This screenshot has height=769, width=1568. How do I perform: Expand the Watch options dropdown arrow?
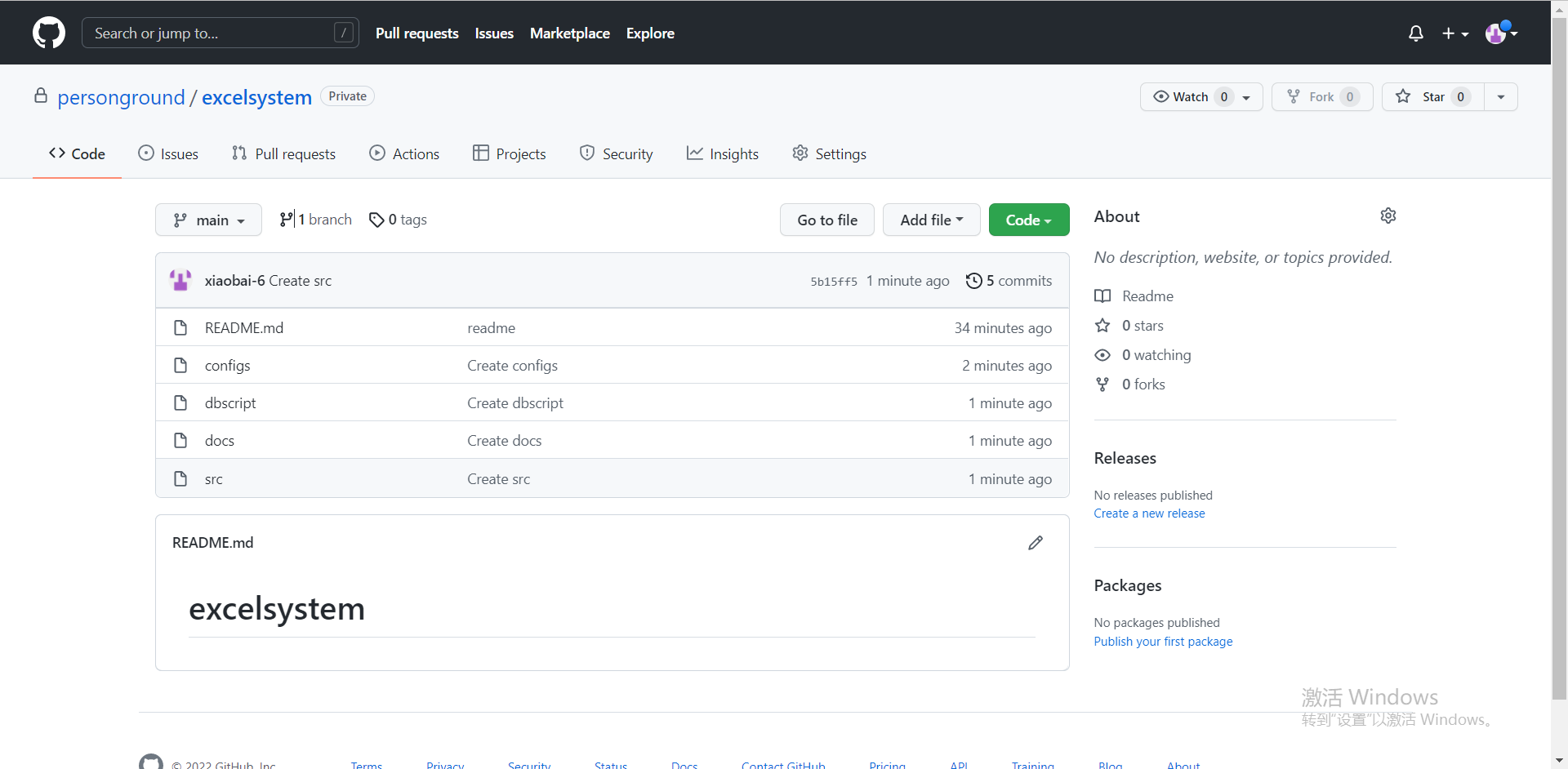point(1247,97)
